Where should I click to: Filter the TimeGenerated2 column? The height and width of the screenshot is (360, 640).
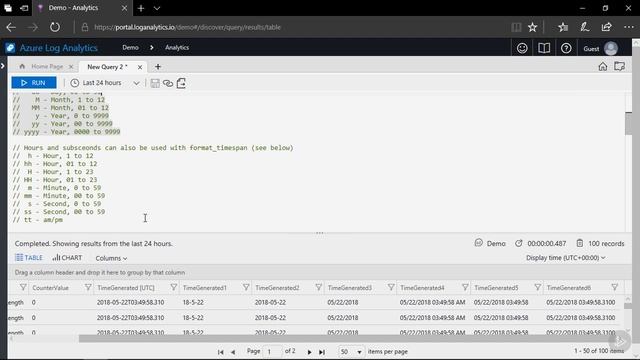click(x=318, y=287)
